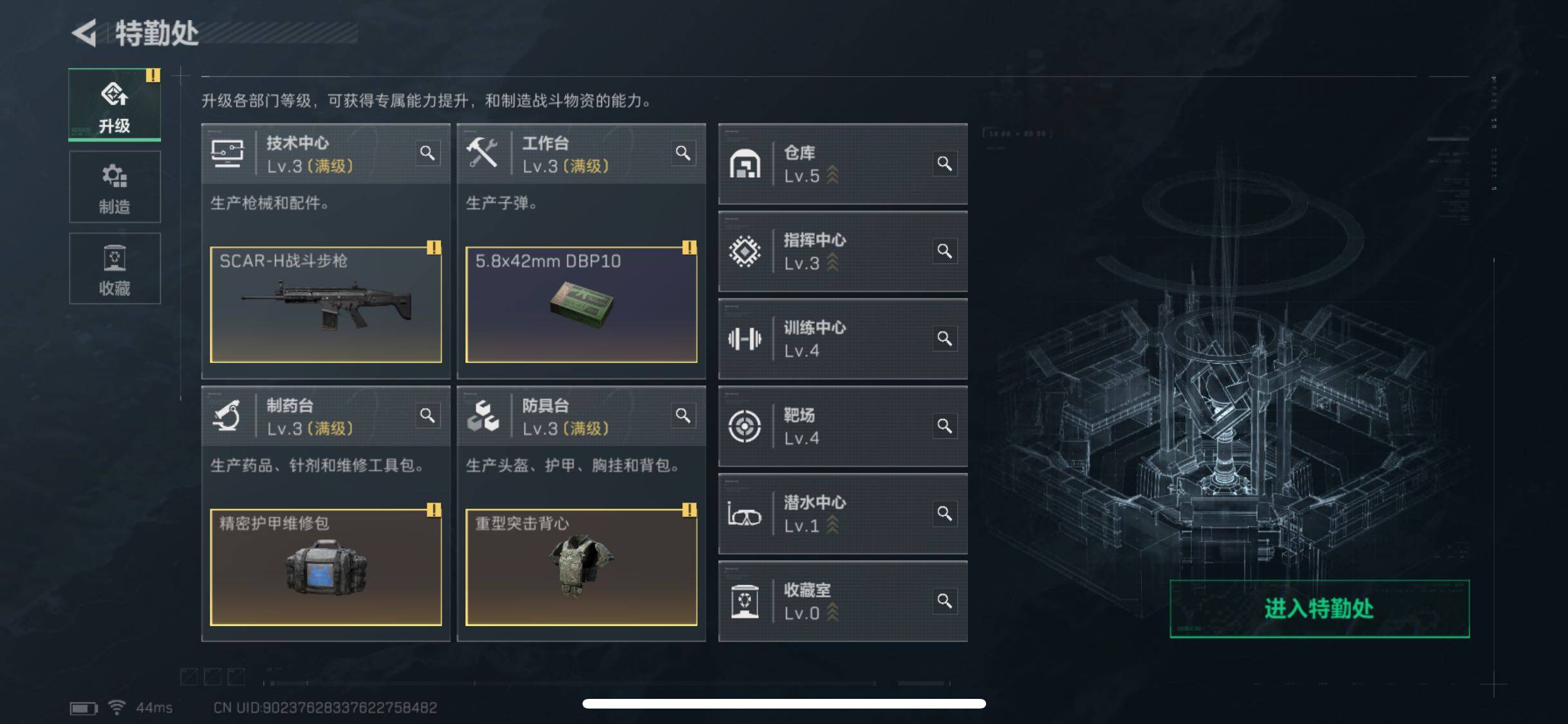Click the back arrow beside 特勤处
The height and width of the screenshot is (724, 1568).
tap(85, 33)
